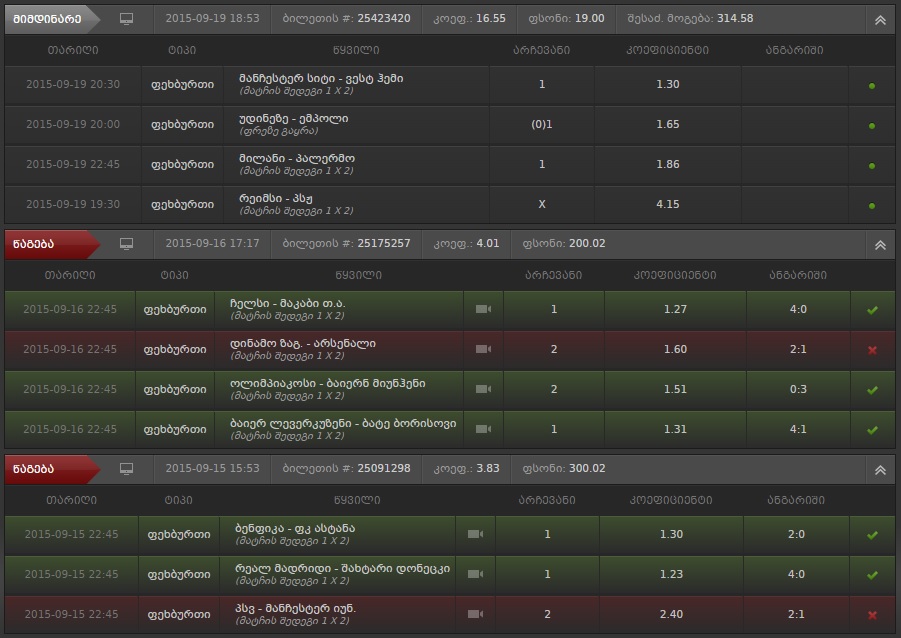This screenshot has width=901, height=638.
Task: Click monitor icon on ticket 25175257 header
Action: (x=126, y=244)
